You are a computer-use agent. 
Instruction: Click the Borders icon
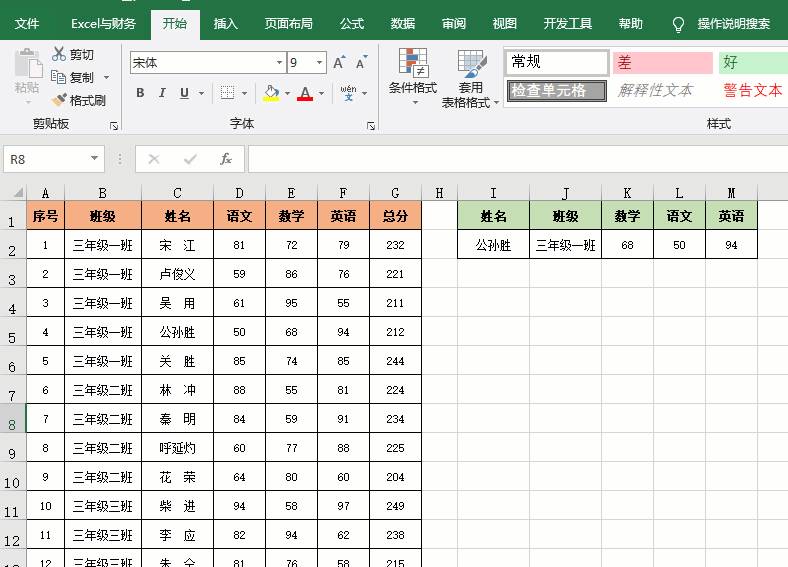[227, 93]
